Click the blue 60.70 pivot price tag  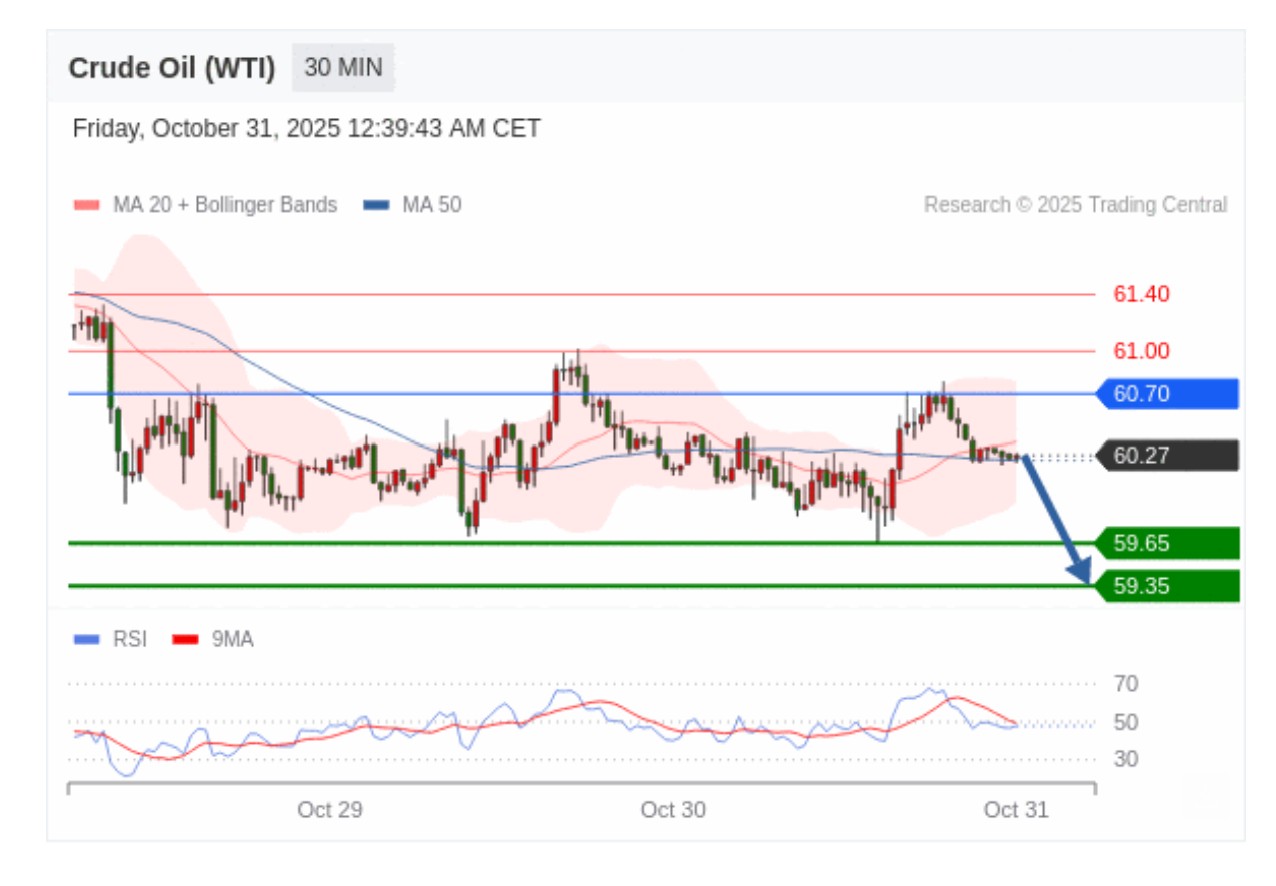[x=1166, y=394]
